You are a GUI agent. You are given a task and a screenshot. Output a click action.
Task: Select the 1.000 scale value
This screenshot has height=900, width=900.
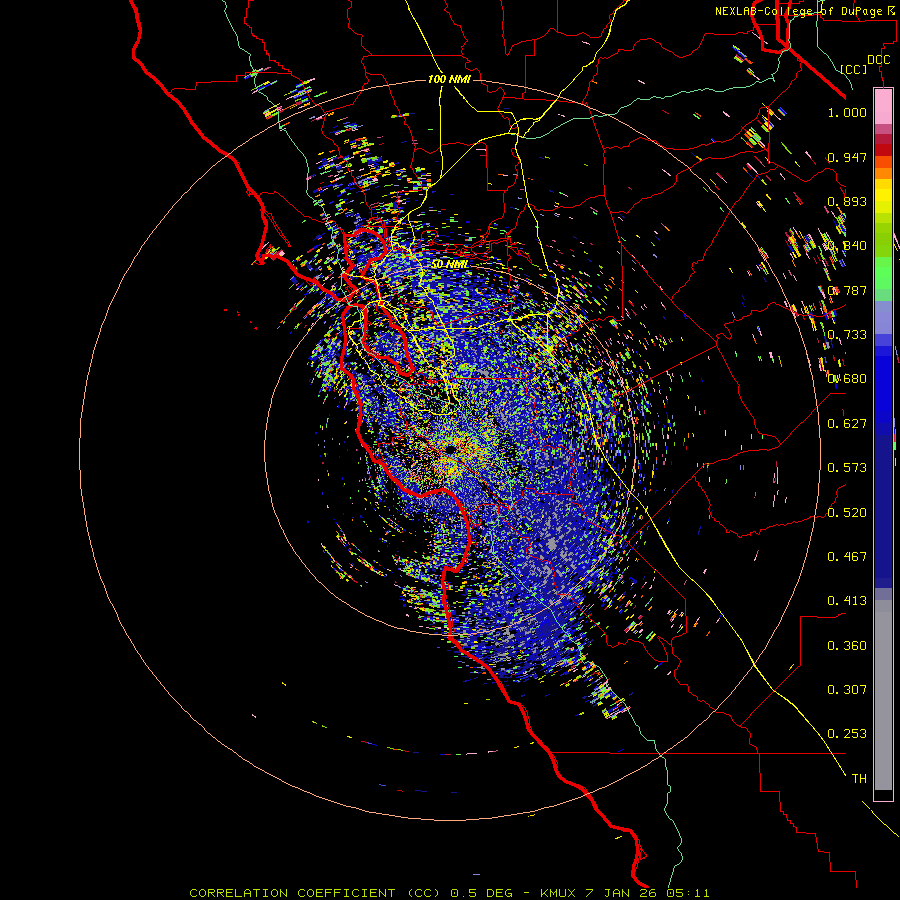847,112
